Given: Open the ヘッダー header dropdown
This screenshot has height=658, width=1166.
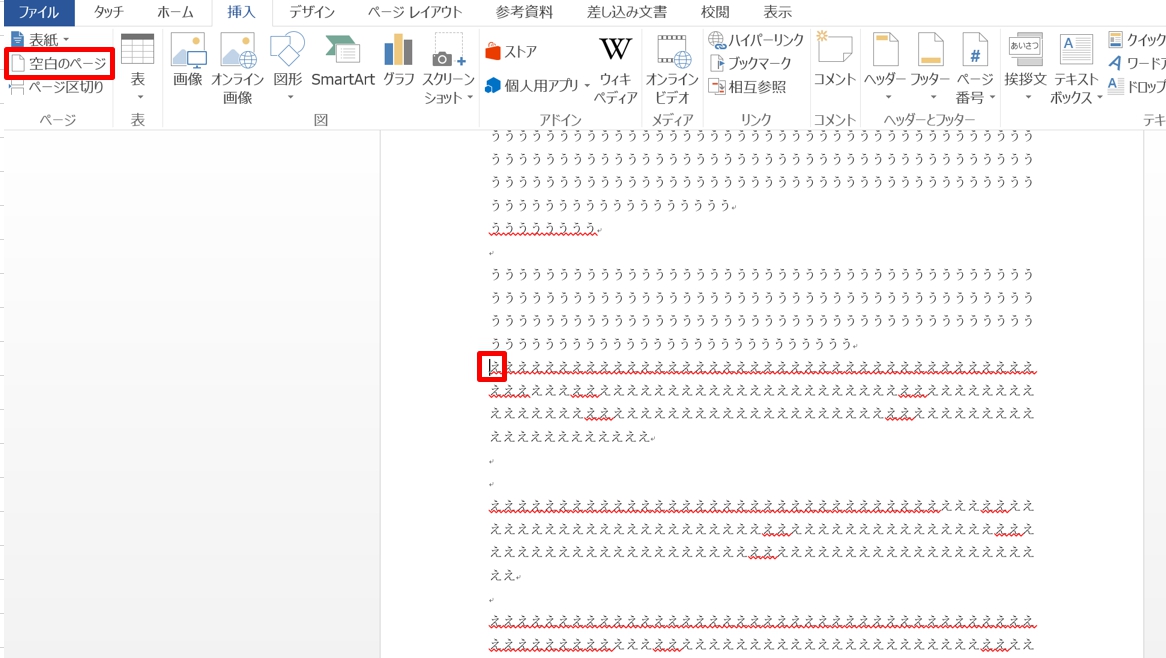Looking at the screenshot, I should point(885,67).
